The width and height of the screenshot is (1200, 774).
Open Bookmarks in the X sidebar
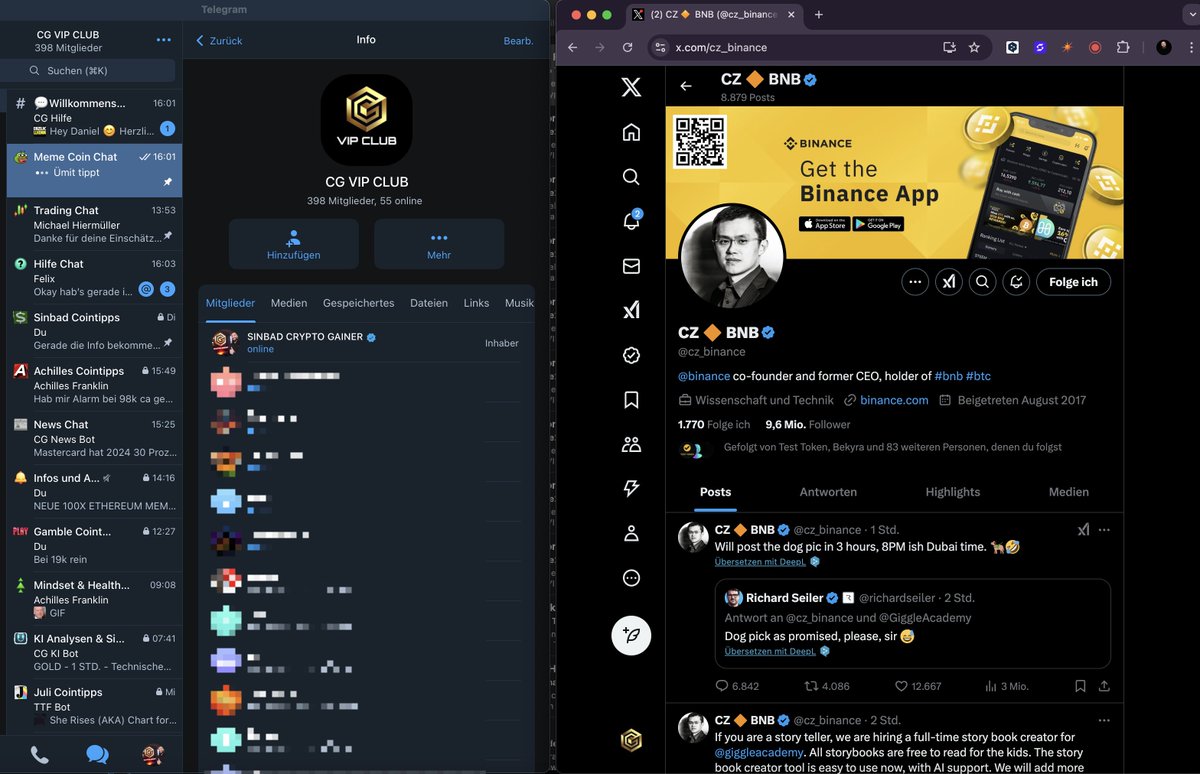point(631,399)
